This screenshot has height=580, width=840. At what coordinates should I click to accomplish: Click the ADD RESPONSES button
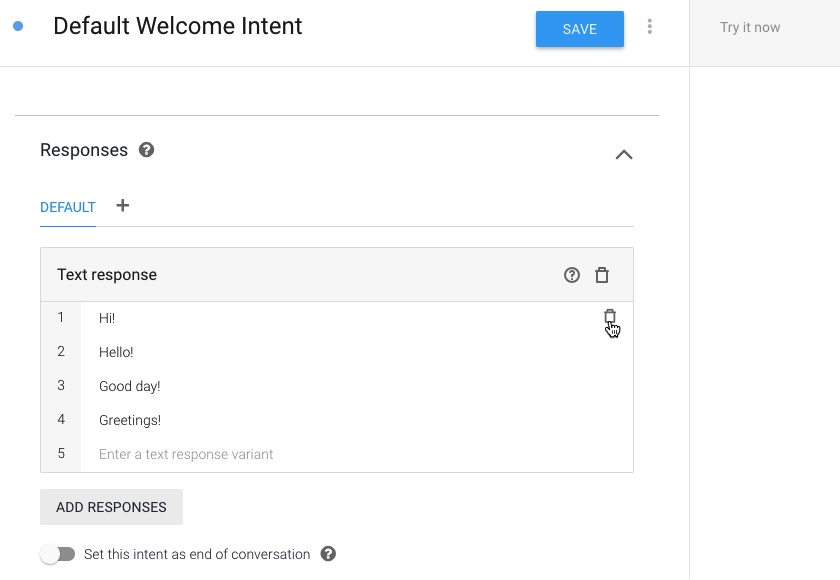coord(111,507)
